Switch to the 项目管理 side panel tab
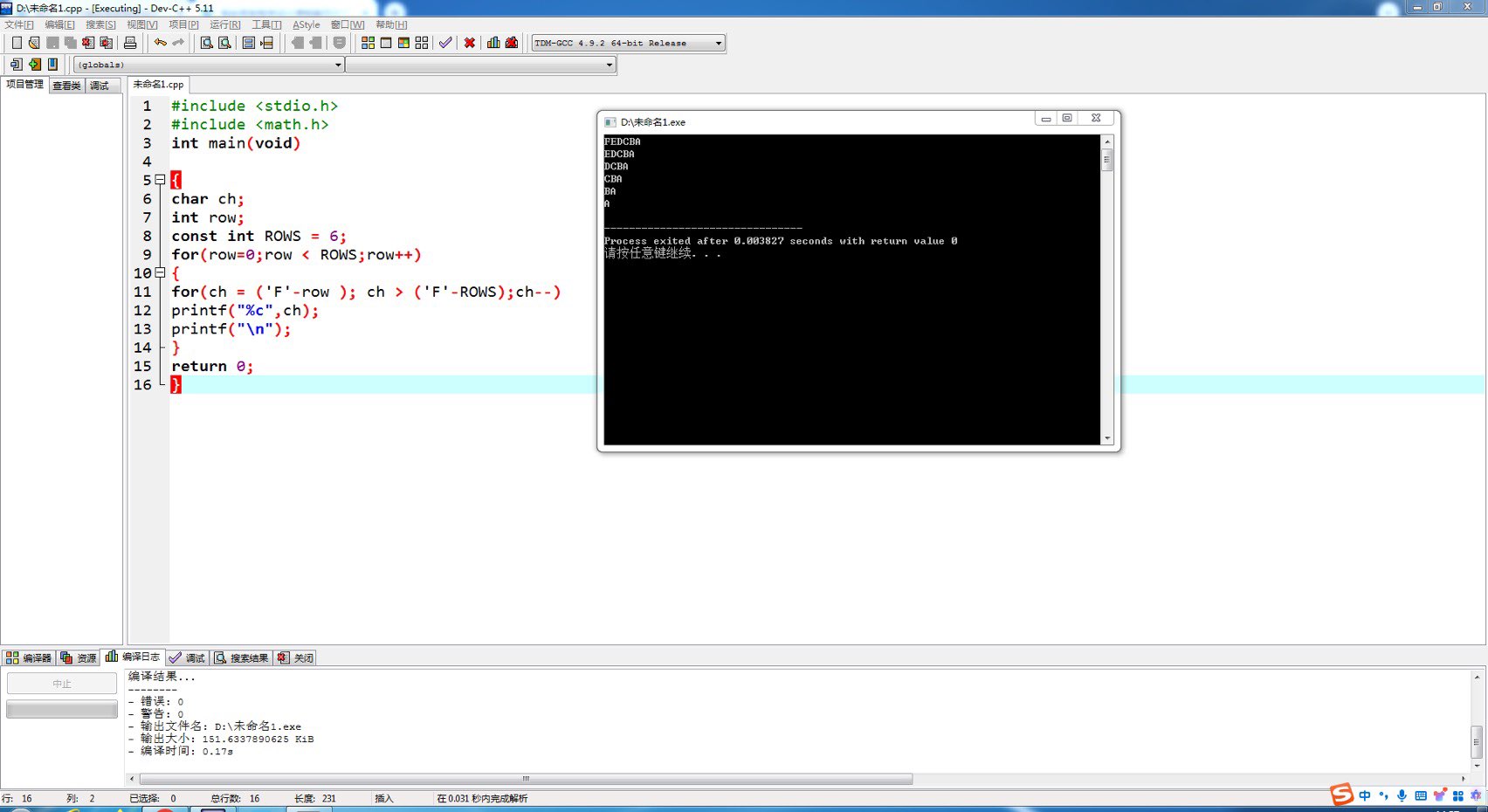Image resolution: width=1488 pixels, height=812 pixels. pos(24,85)
